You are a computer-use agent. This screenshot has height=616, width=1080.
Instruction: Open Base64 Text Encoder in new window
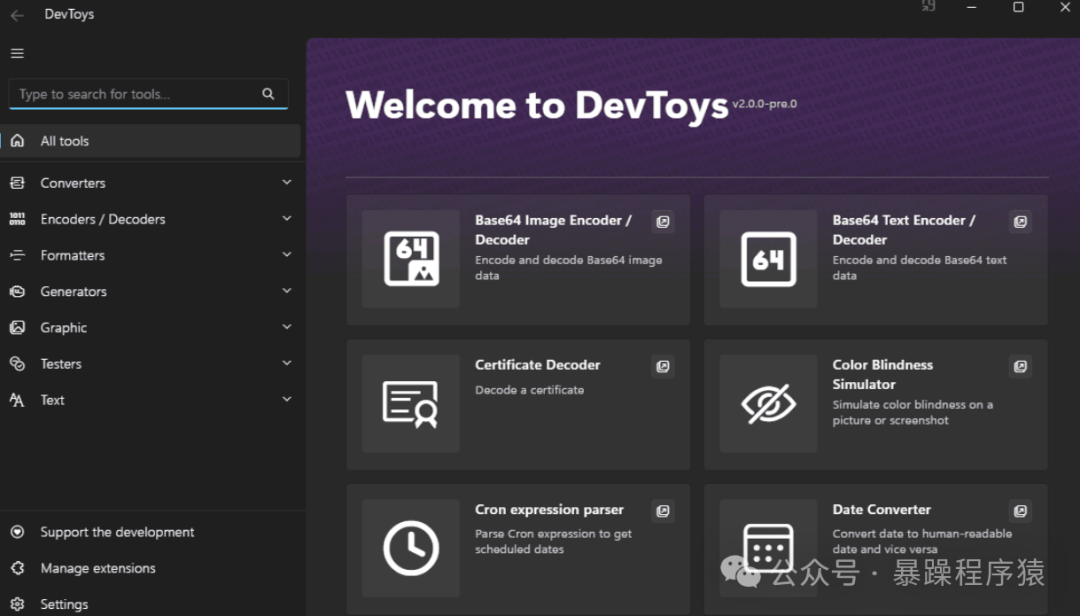[1020, 221]
